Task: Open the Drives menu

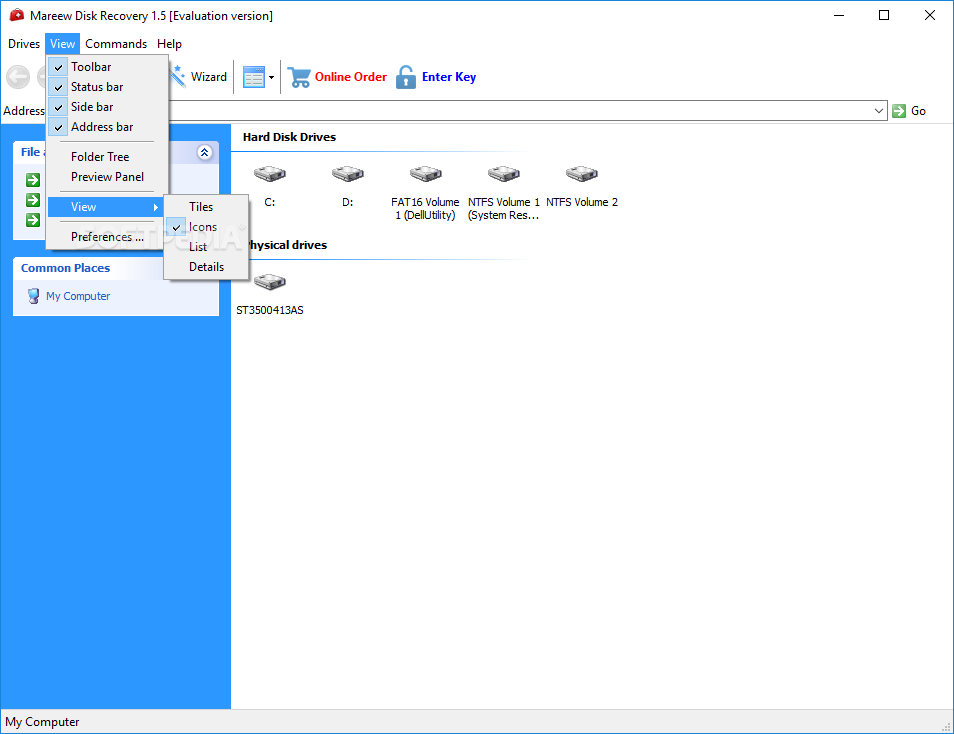Action: (x=24, y=44)
